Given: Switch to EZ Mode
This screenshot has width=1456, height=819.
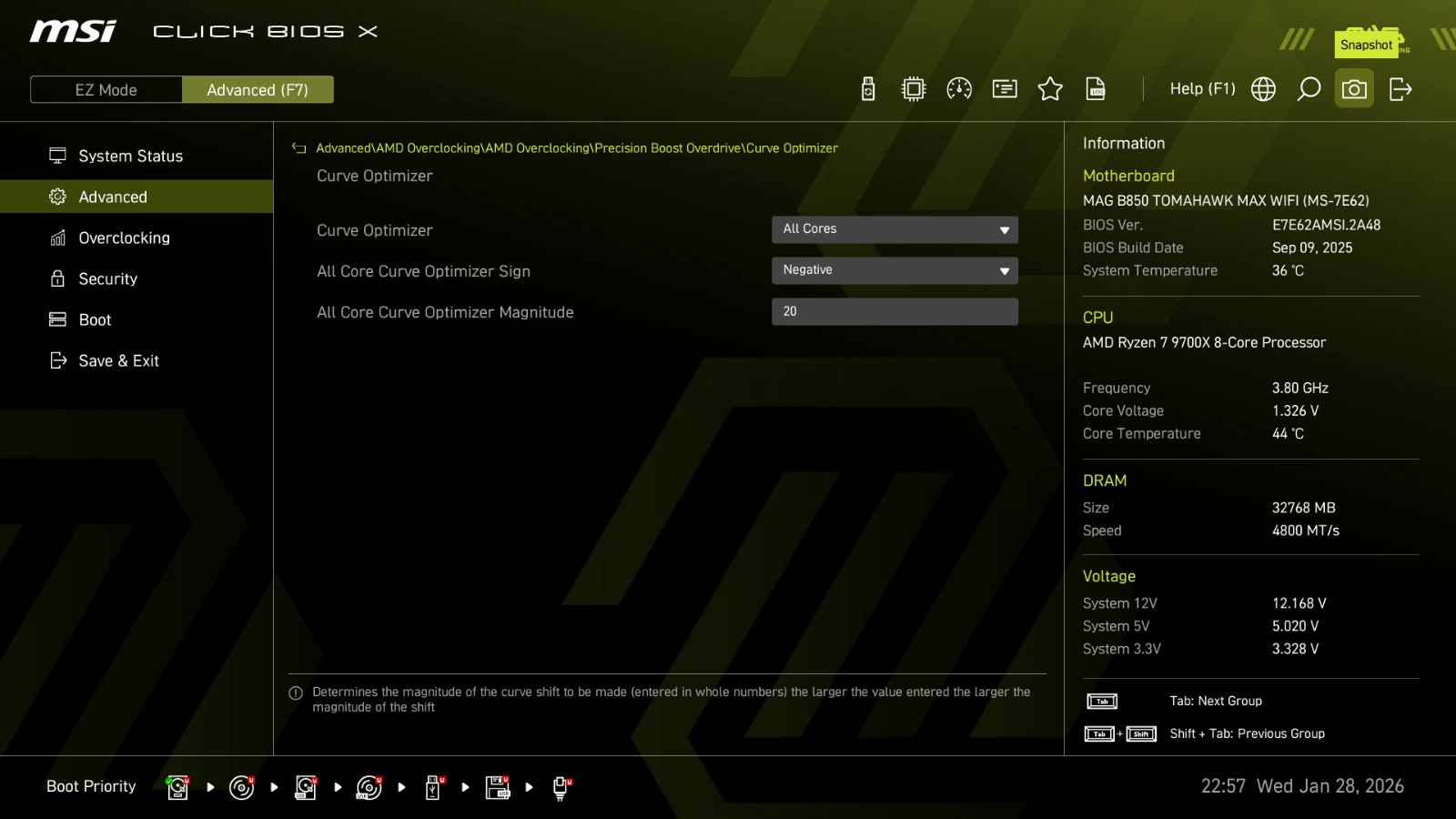Looking at the screenshot, I should click(x=106, y=90).
